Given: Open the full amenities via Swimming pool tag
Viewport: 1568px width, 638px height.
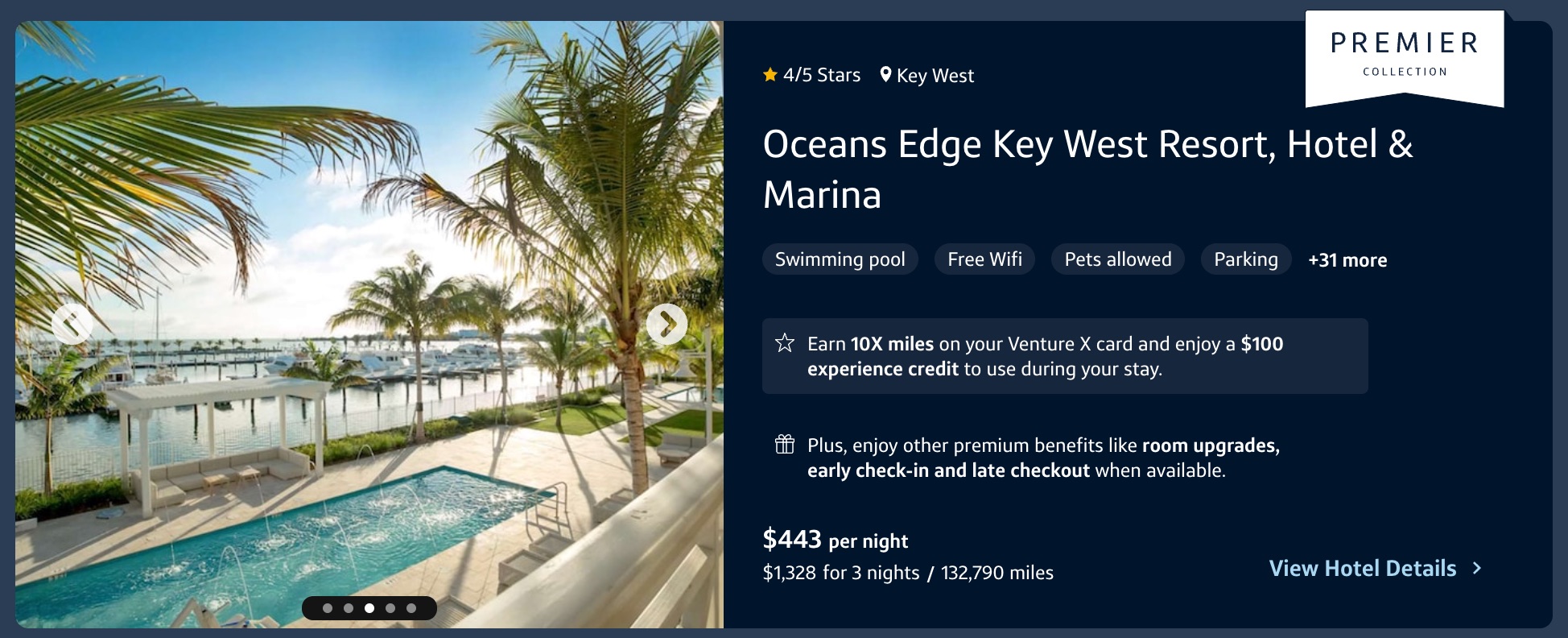Looking at the screenshot, I should pos(840,259).
